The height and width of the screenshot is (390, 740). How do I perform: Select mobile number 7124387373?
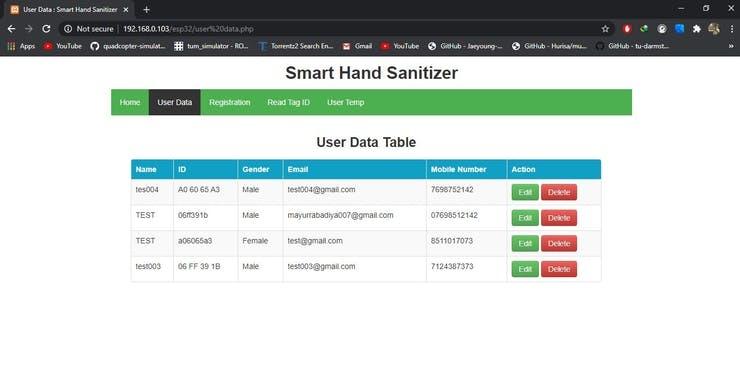[452, 266]
